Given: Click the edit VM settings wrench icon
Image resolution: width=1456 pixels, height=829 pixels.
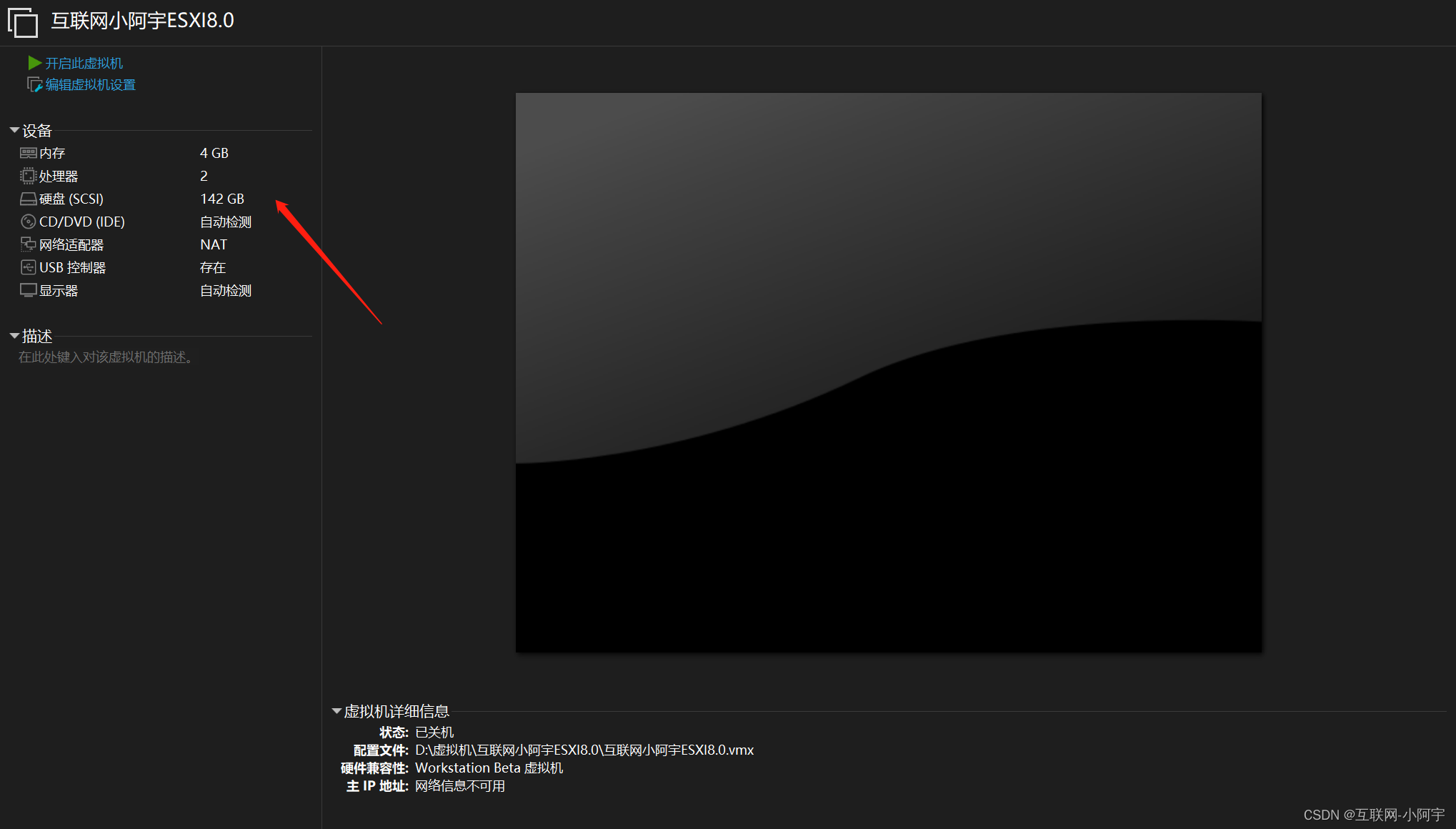Looking at the screenshot, I should 34,85.
